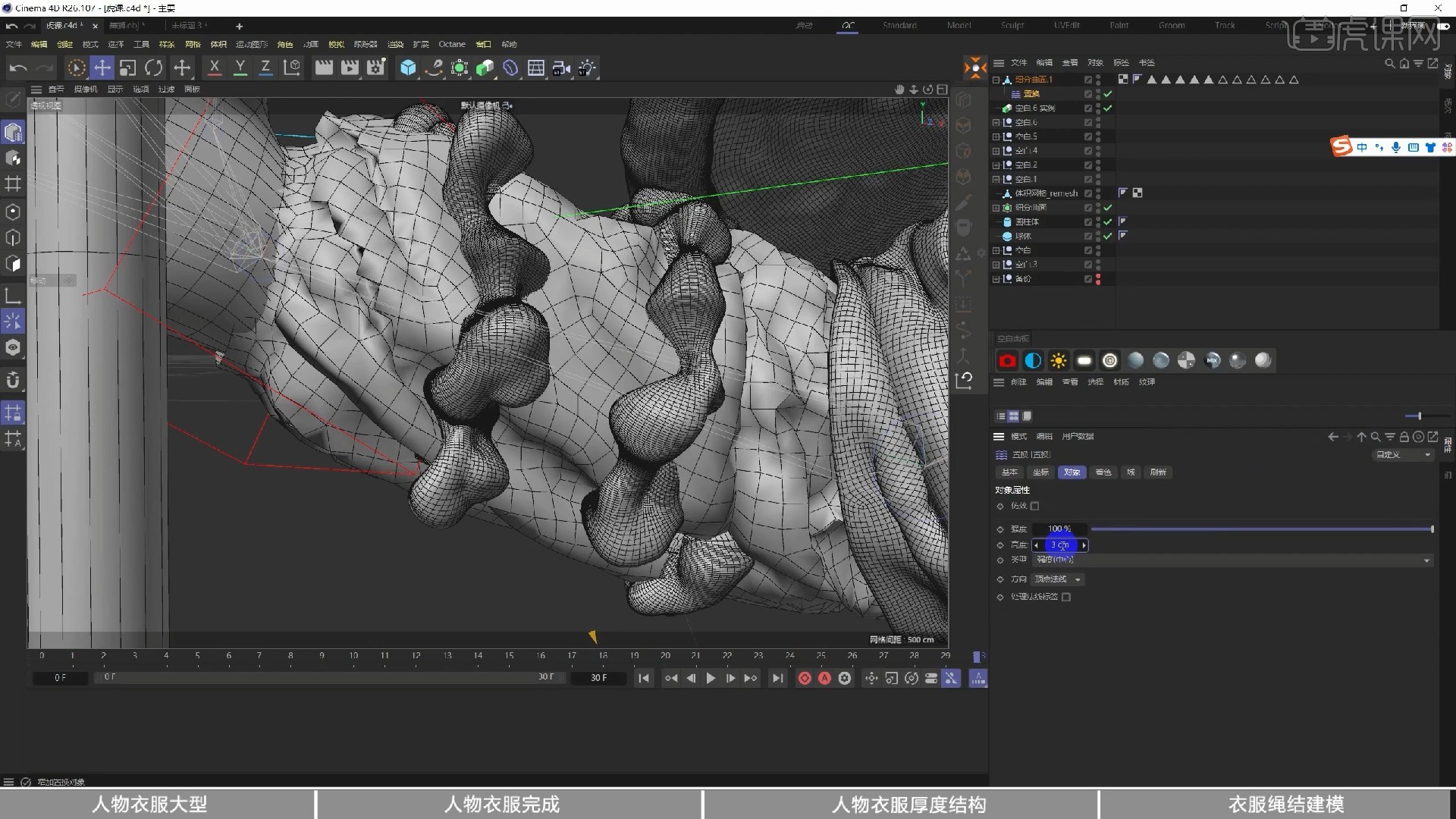Screen dimensions: 1456x819
Task: Add a camera object from toolbar
Action: [561, 68]
